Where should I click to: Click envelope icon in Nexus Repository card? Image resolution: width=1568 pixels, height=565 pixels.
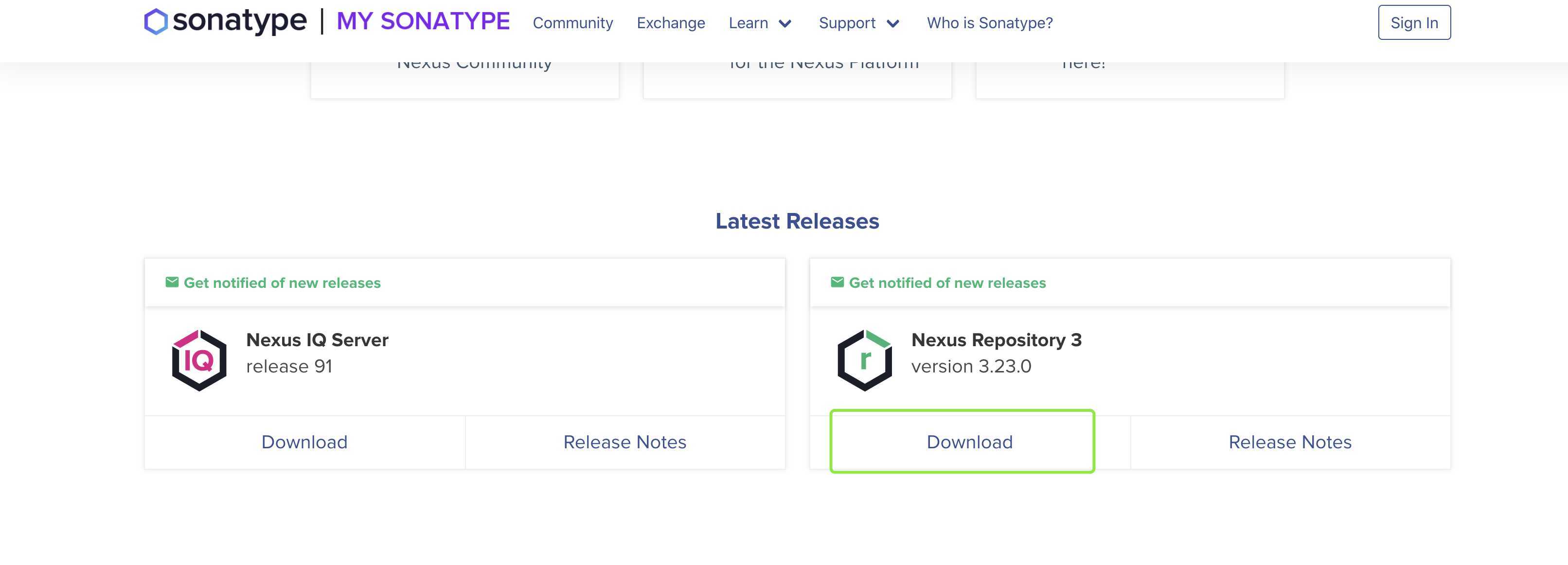pos(837,282)
